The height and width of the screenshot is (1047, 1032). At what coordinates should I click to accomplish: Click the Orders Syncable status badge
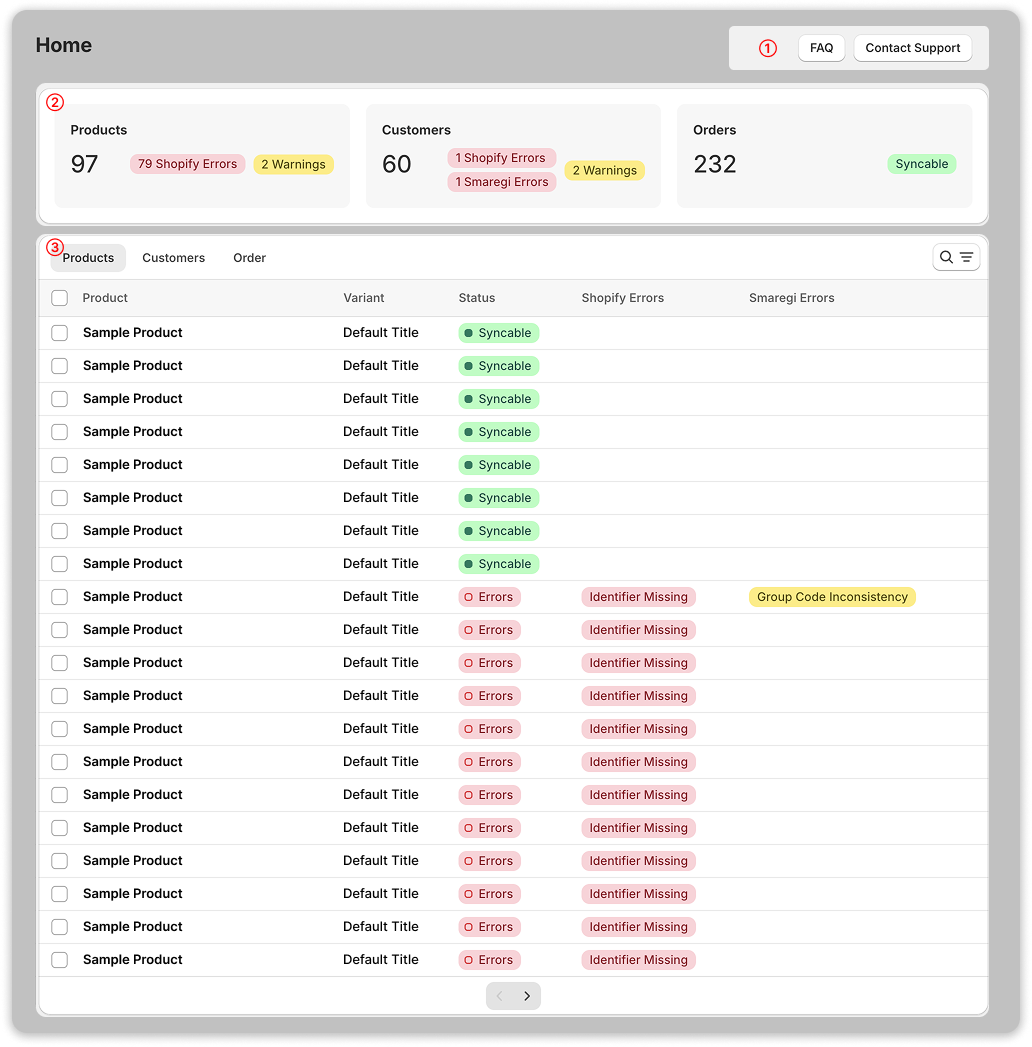point(921,164)
